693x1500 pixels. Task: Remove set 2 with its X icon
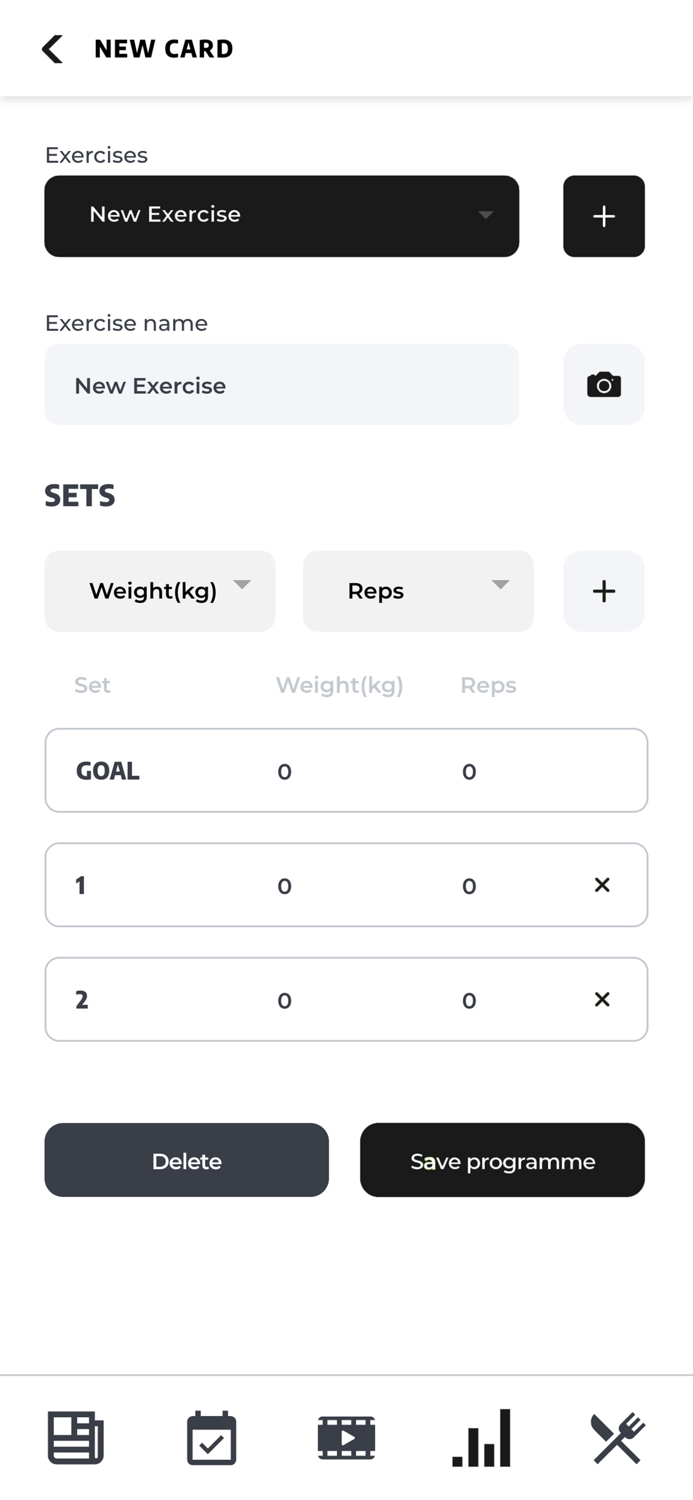602,999
